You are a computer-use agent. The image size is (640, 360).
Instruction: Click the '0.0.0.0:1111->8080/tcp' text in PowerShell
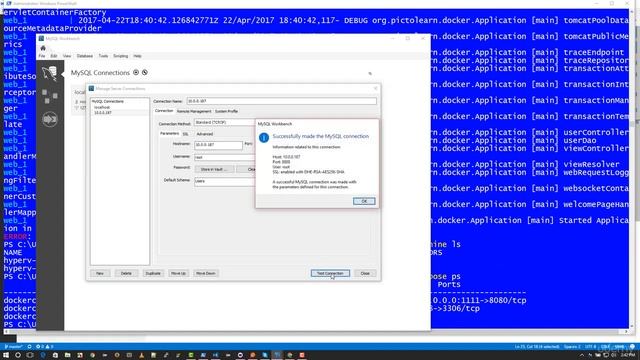click(479, 300)
